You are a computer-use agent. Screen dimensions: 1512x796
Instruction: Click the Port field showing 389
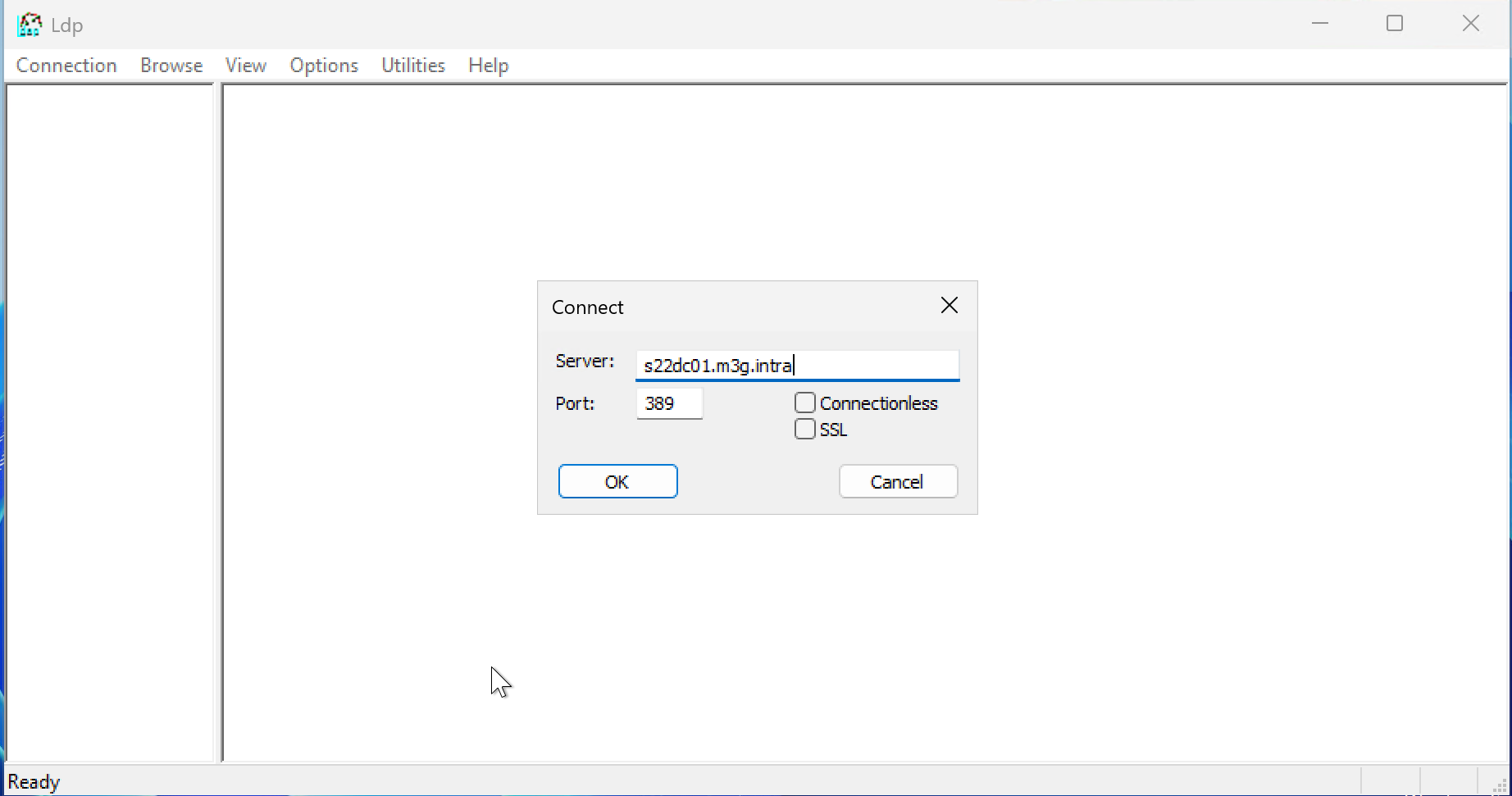[669, 403]
